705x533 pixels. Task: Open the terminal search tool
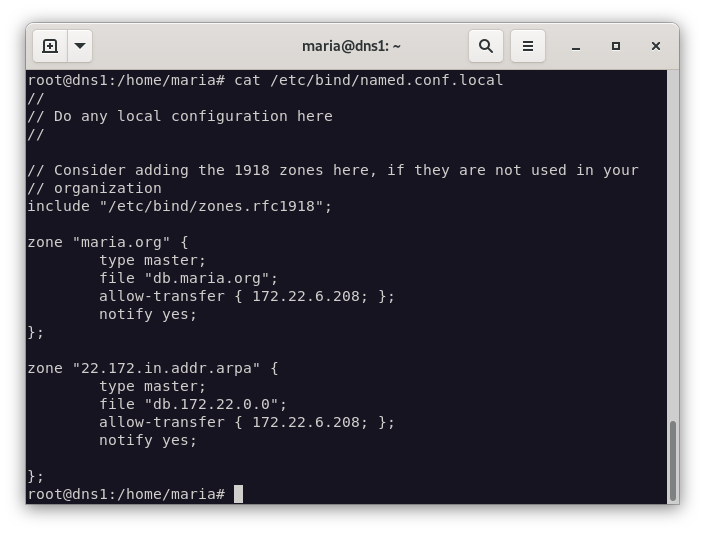click(486, 46)
